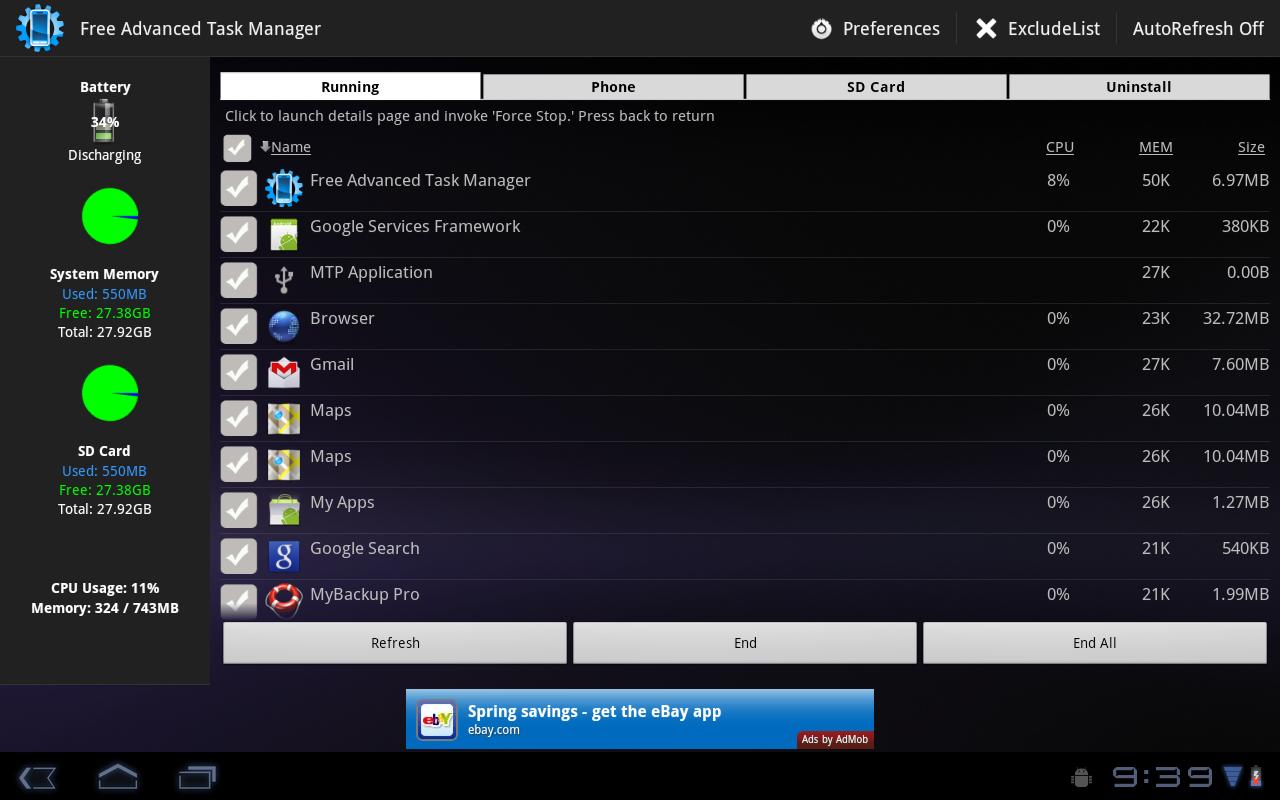Open the ExcludeList X icon
1280x800 pixels.
986,28
